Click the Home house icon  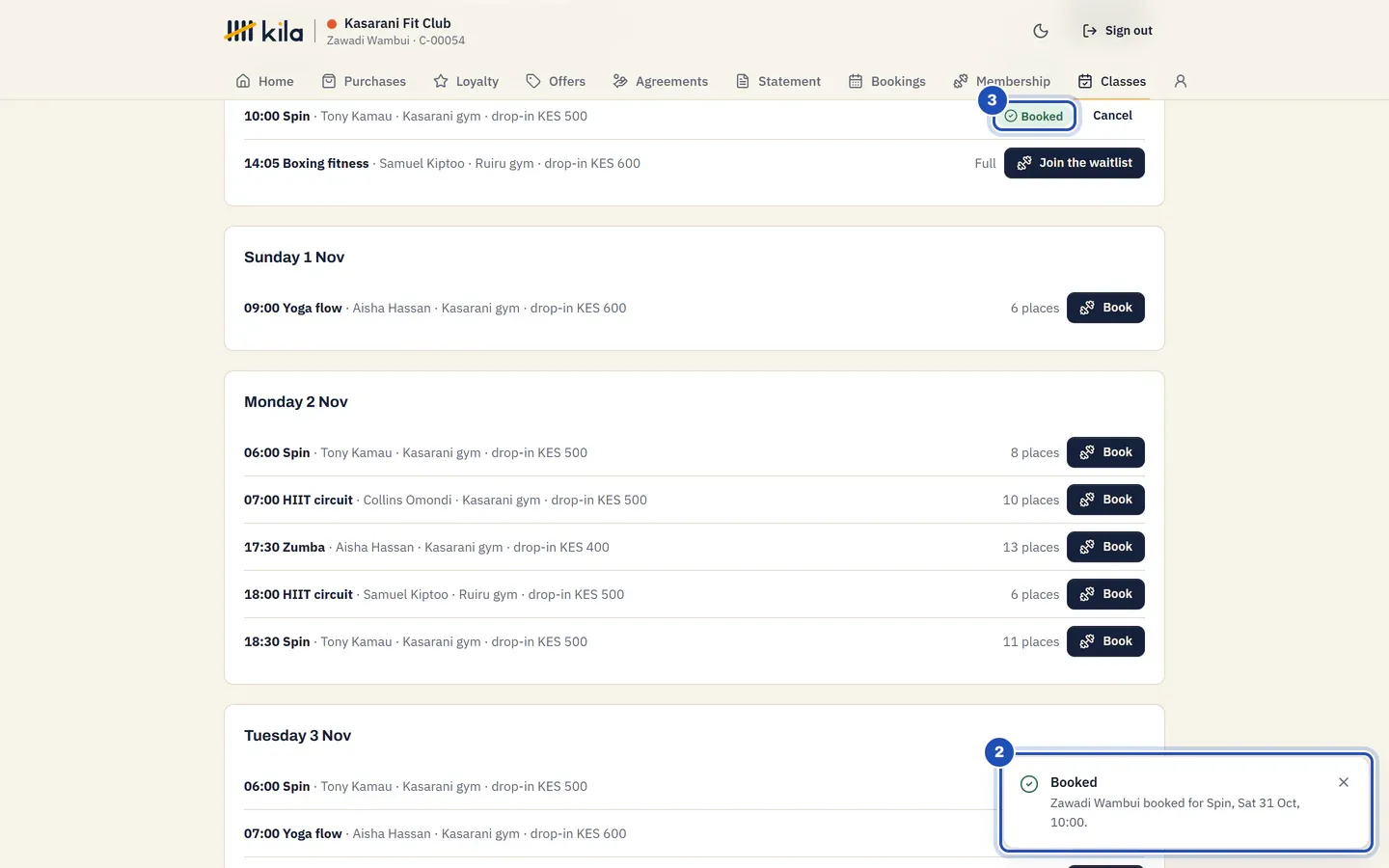point(243,81)
